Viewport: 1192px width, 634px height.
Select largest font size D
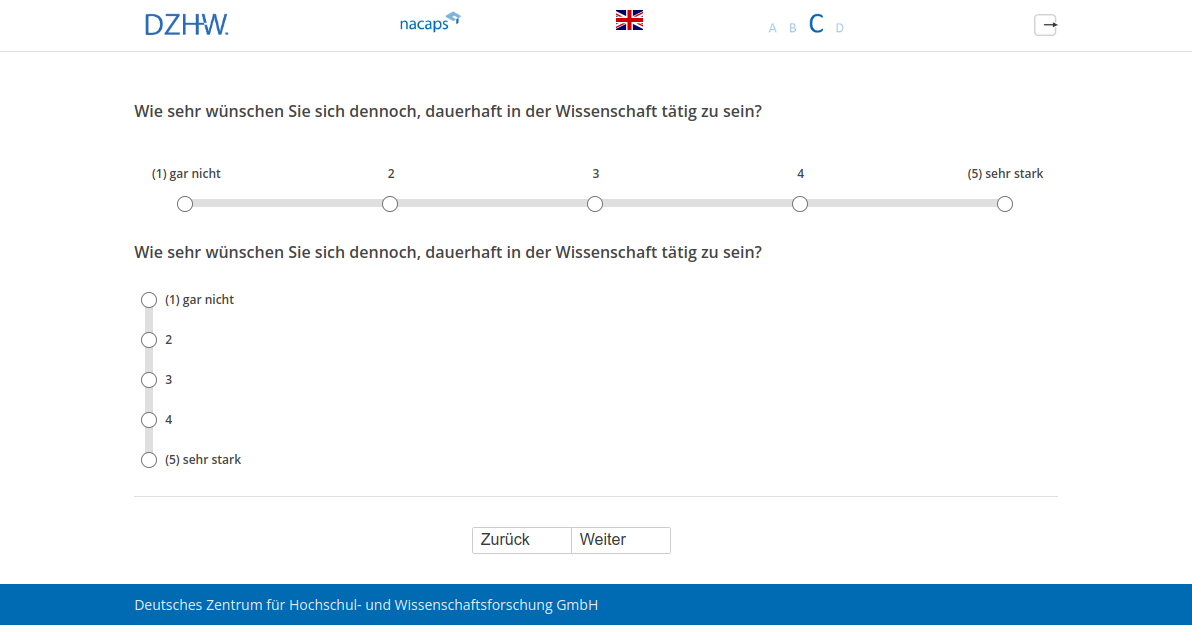839,28
